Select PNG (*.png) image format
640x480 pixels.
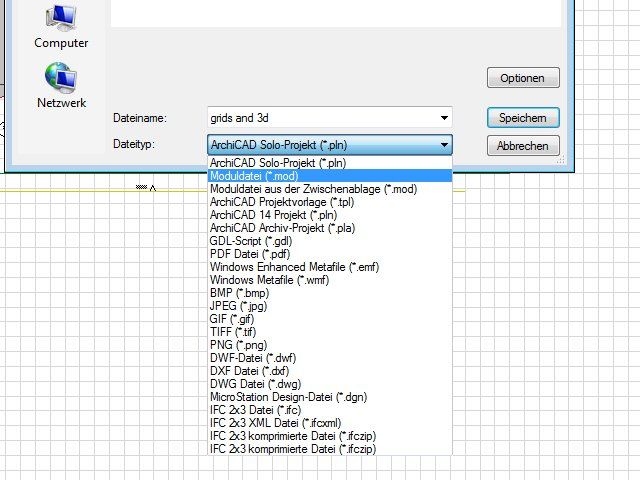point(330,345)
